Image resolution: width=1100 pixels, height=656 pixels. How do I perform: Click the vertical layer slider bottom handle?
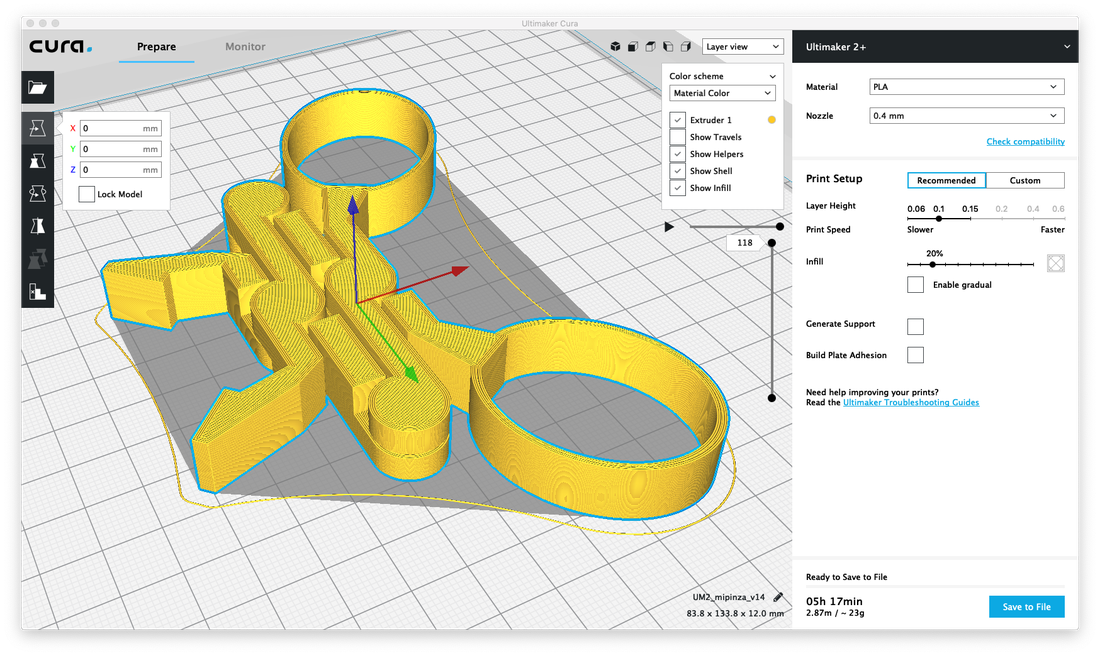pyautogui.click(x=772, y=398)
